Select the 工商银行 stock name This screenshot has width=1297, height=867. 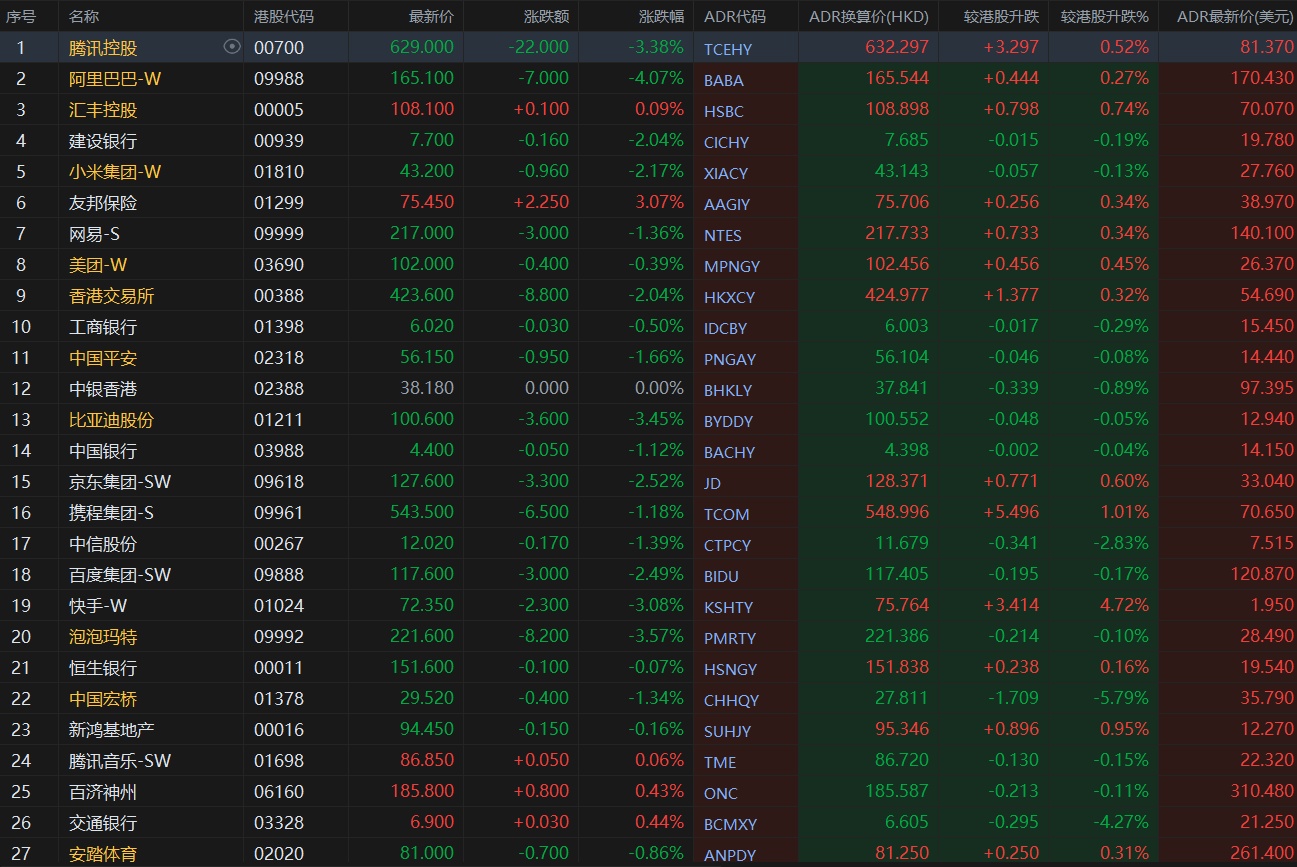103,326
